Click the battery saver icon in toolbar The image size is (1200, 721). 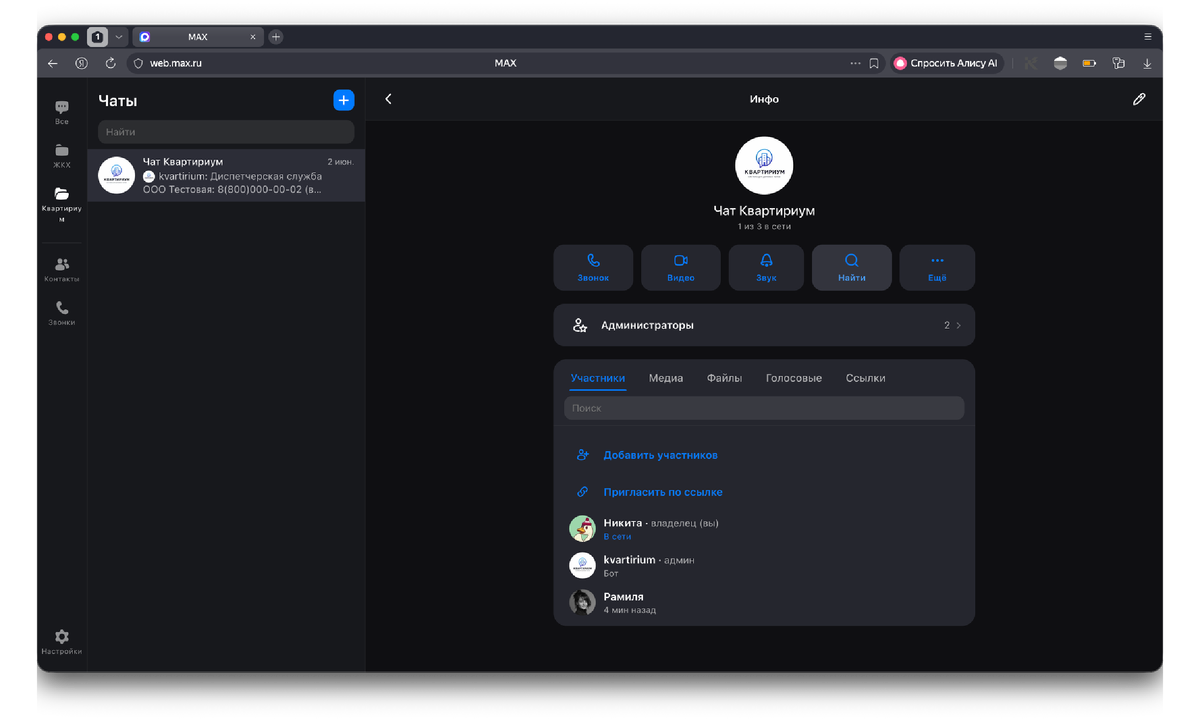(x=1089, y=63)
